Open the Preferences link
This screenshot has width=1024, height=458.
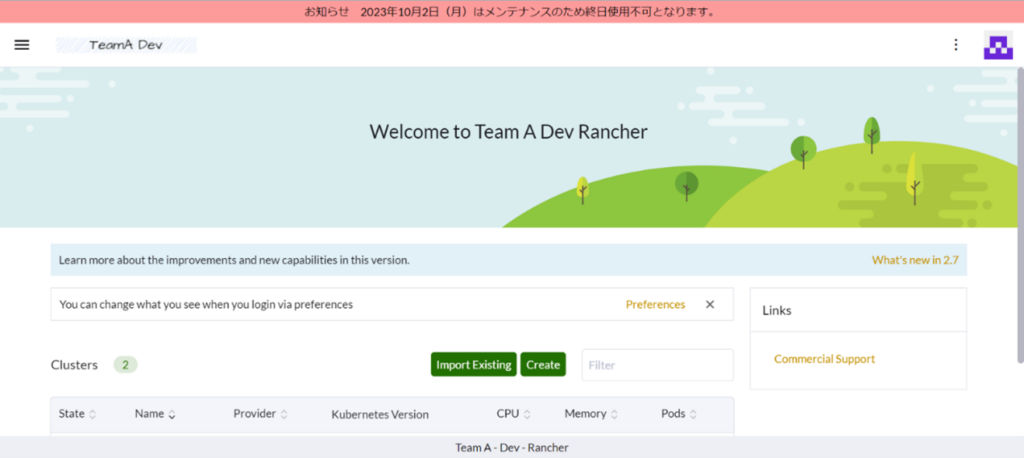point(655,305)
